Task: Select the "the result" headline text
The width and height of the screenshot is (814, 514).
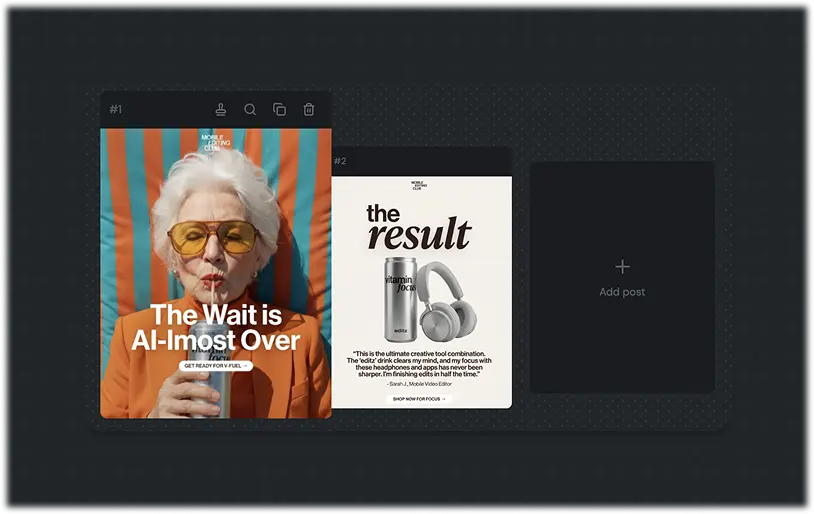Action: point(419,227)
